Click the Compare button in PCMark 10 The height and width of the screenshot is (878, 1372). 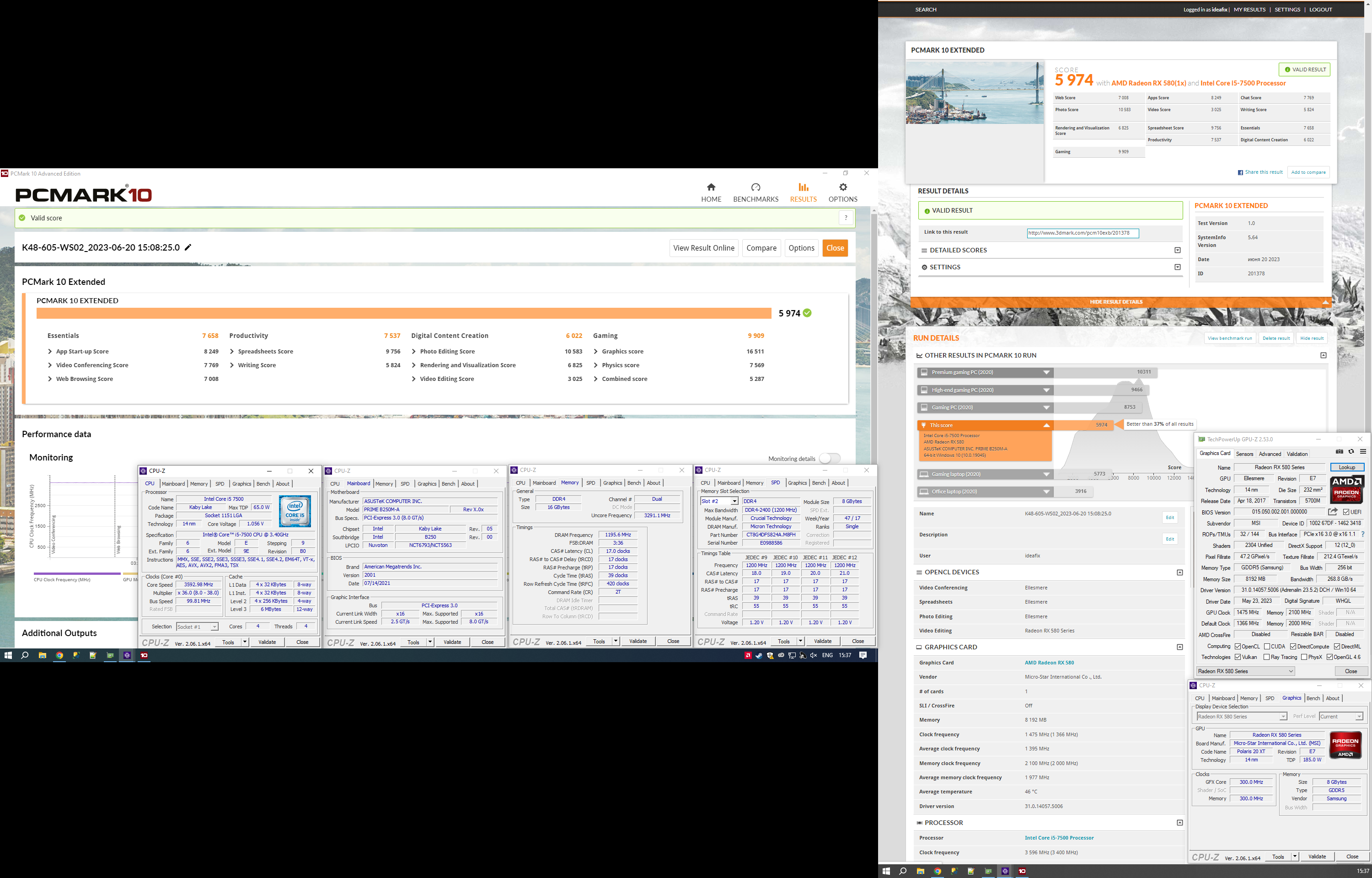(761, 248)
